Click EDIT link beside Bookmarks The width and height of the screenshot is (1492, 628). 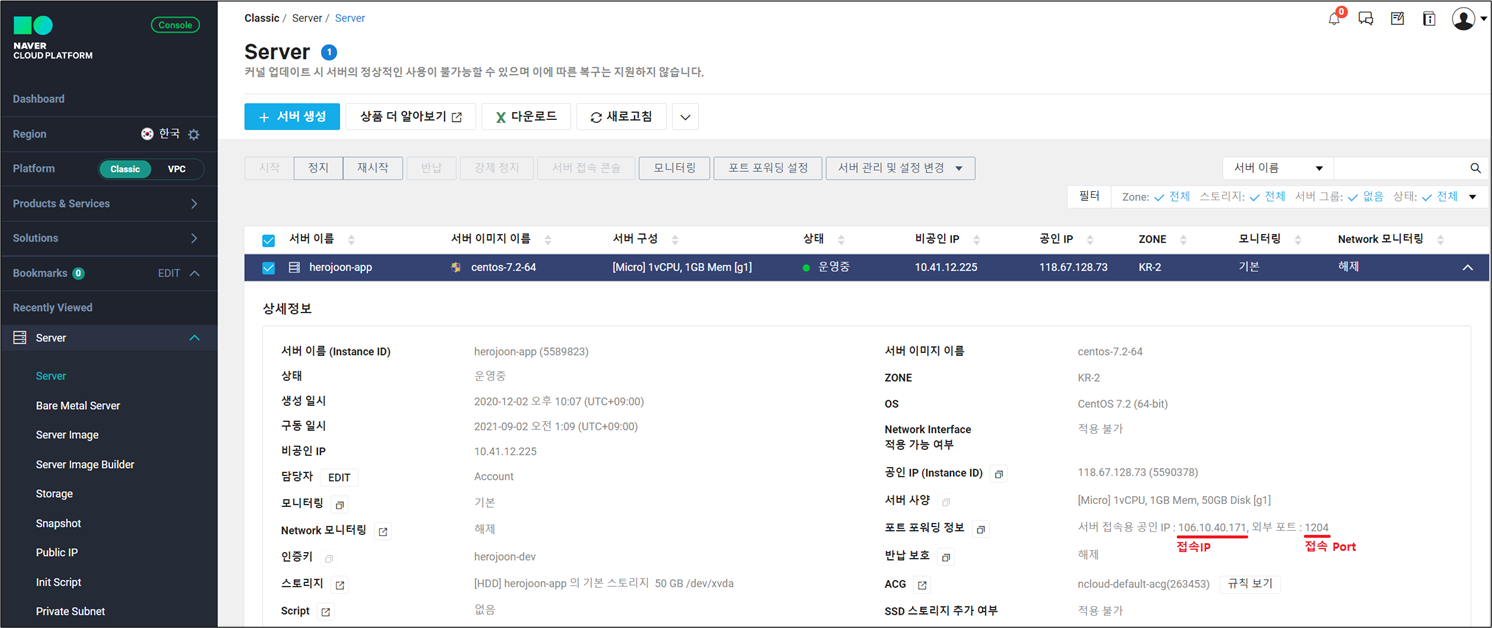[x=169, y=273]
